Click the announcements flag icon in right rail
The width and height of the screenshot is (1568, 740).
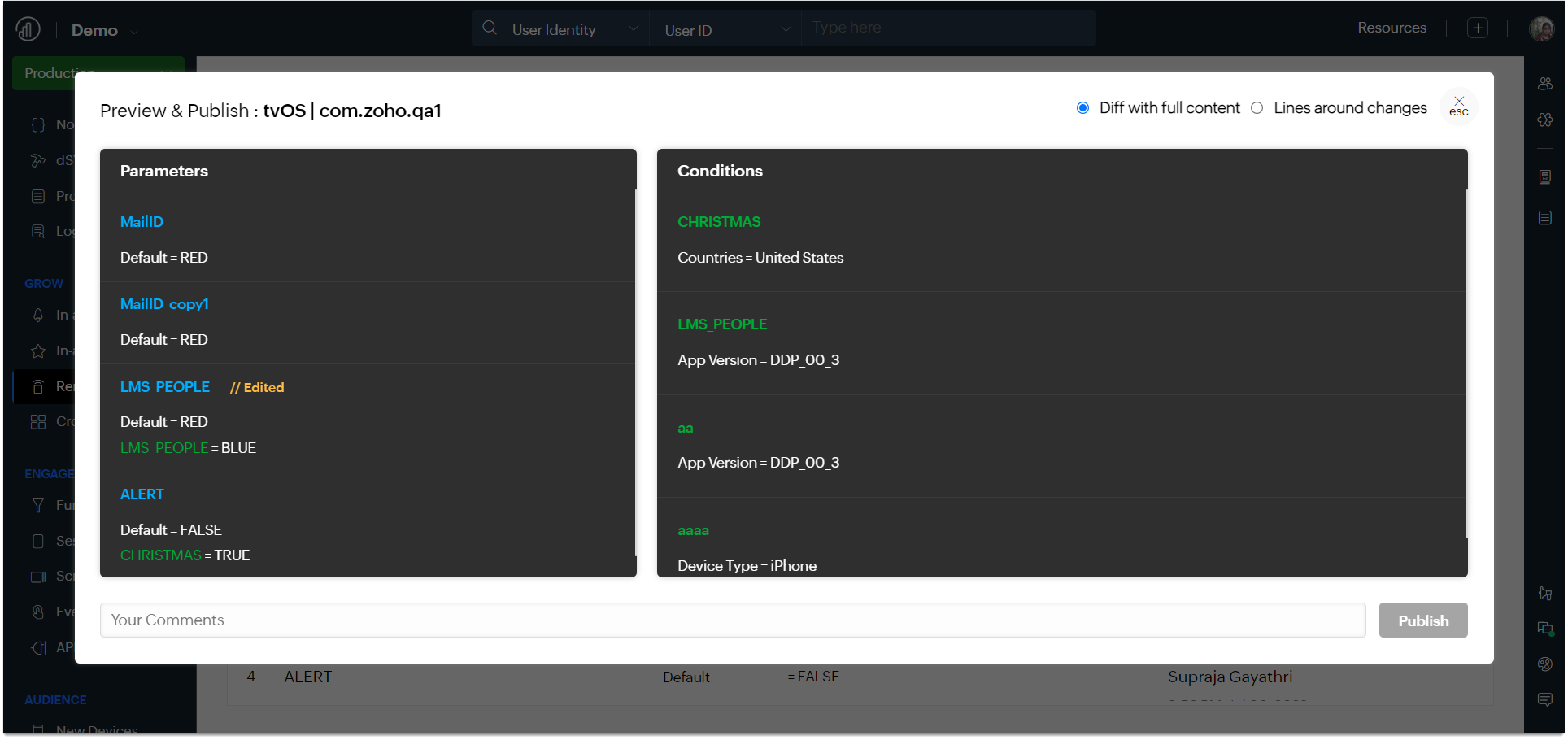1545,594
